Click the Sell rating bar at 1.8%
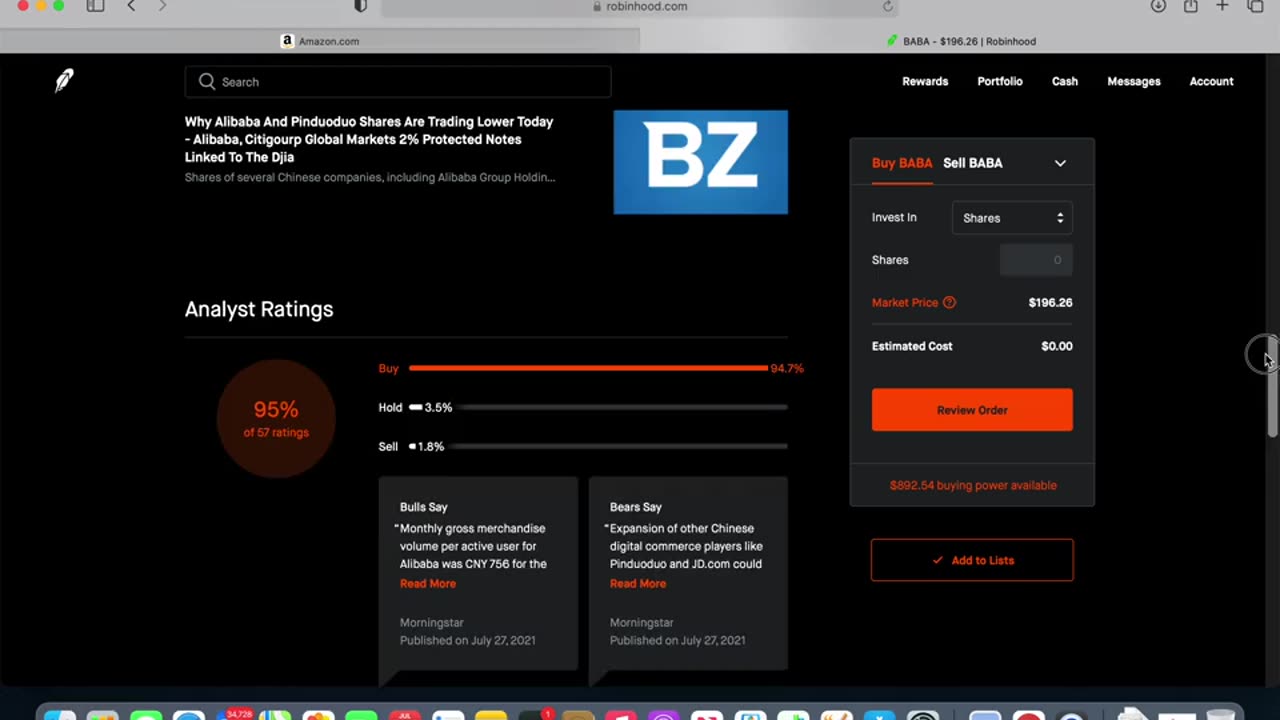 [598, 446]
